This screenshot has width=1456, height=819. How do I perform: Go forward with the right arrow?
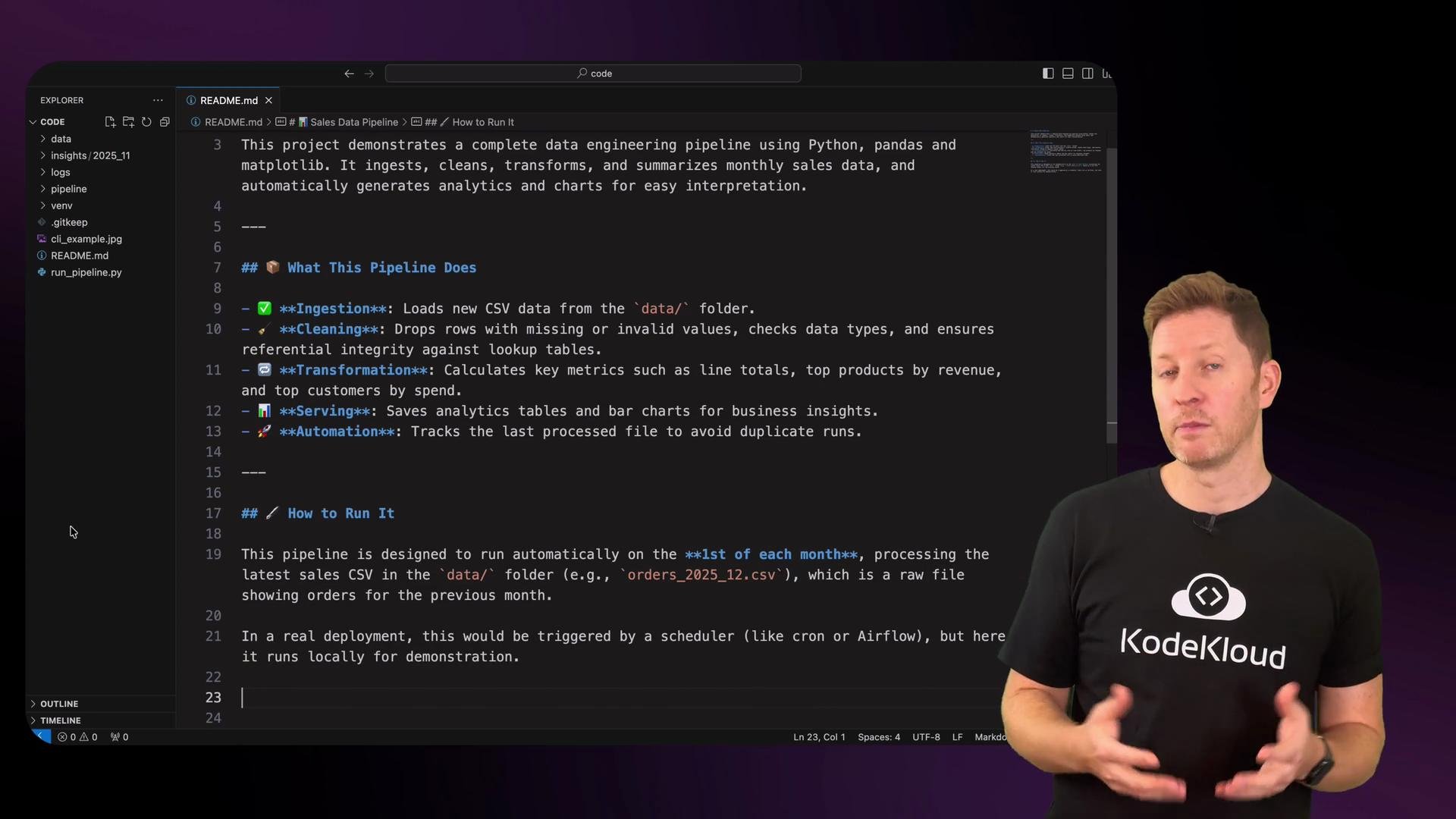[x=369, y=74]
